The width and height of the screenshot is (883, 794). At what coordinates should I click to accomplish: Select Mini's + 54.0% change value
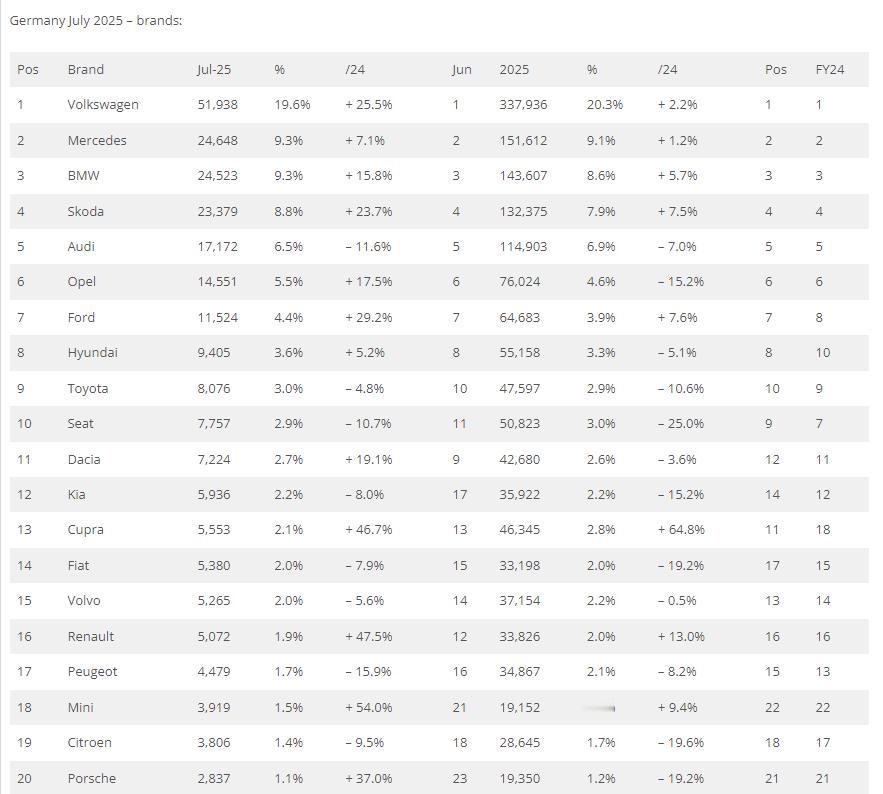(369, 707)
